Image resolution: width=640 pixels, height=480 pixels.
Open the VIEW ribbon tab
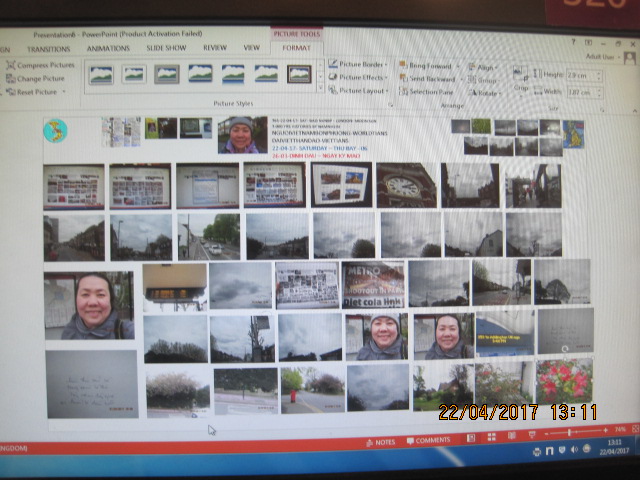click(251, 48)
